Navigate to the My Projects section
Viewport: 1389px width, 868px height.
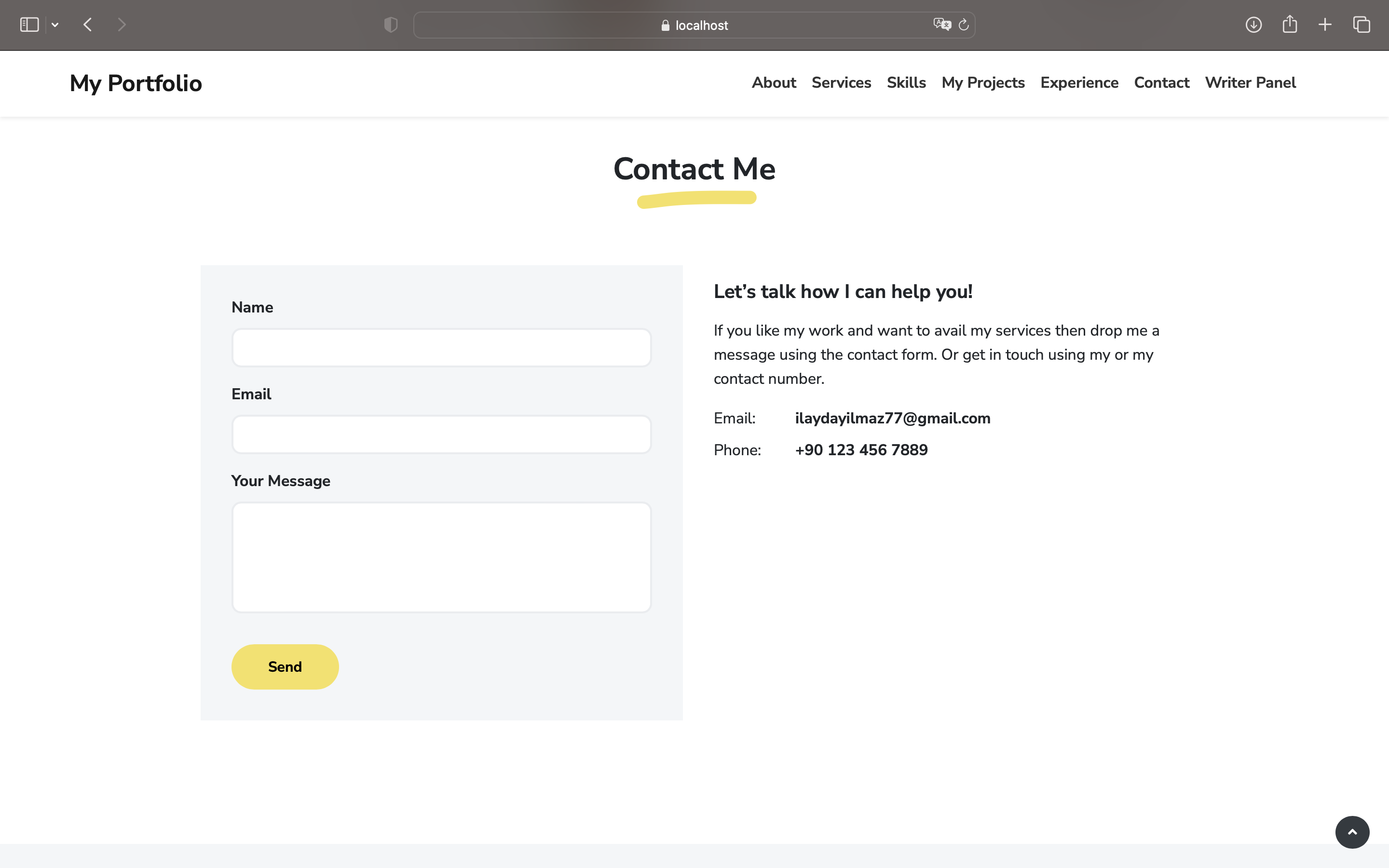point(982,82)
